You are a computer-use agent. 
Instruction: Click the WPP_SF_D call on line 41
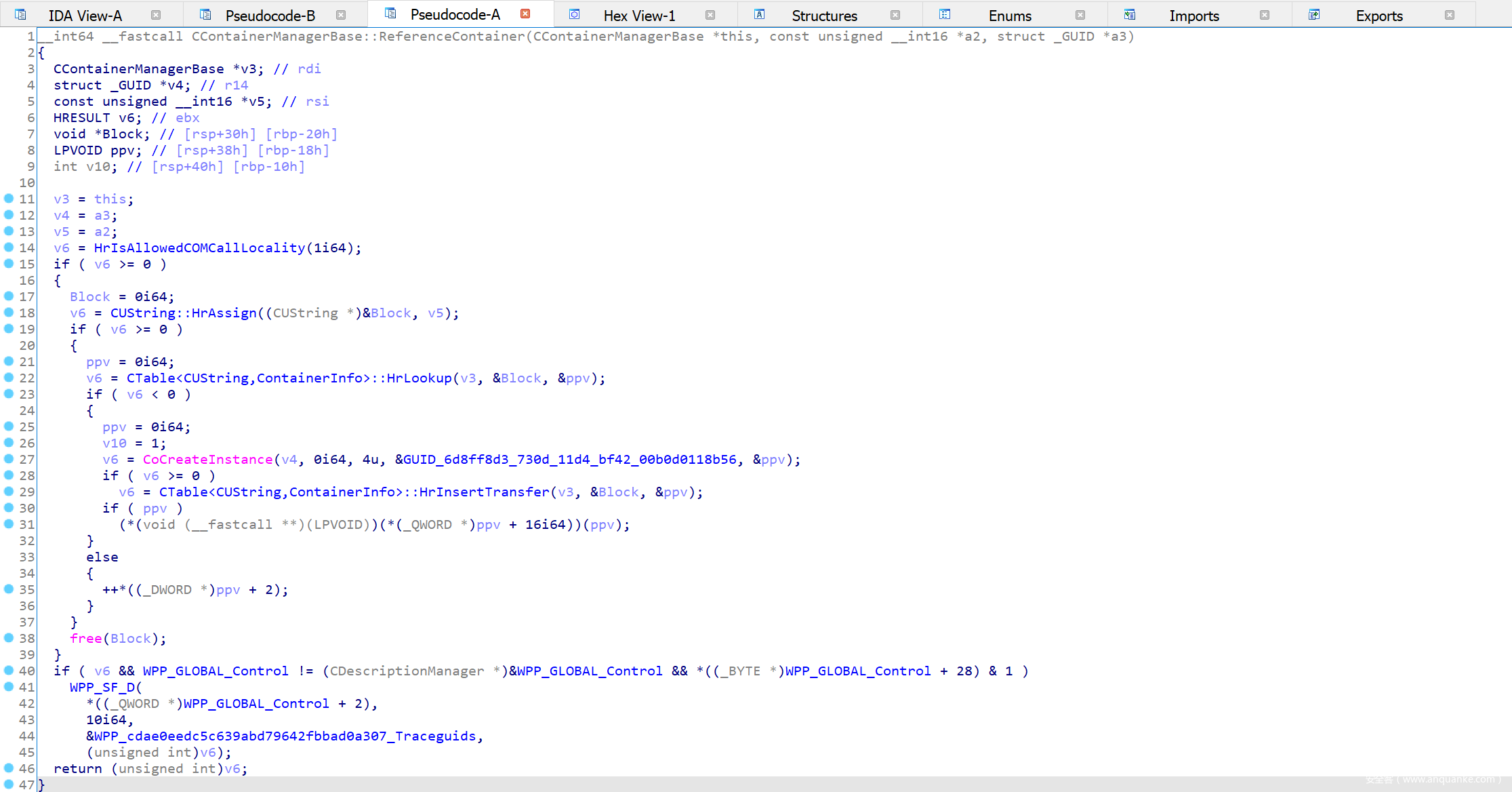[102, 688]
